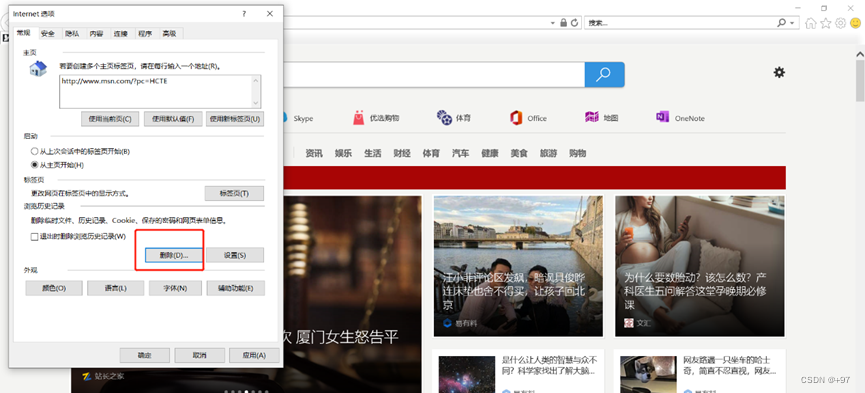
Task: Open the 体育 soccer ball shortcut
Action: coord(453,118)
